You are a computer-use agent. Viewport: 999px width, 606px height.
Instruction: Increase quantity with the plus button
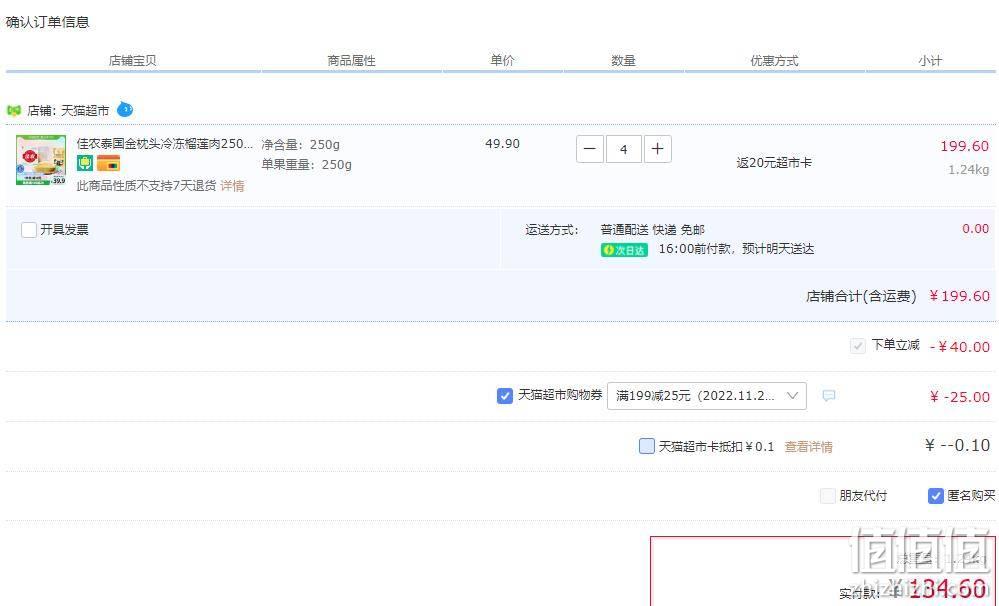tap(658, 149)
